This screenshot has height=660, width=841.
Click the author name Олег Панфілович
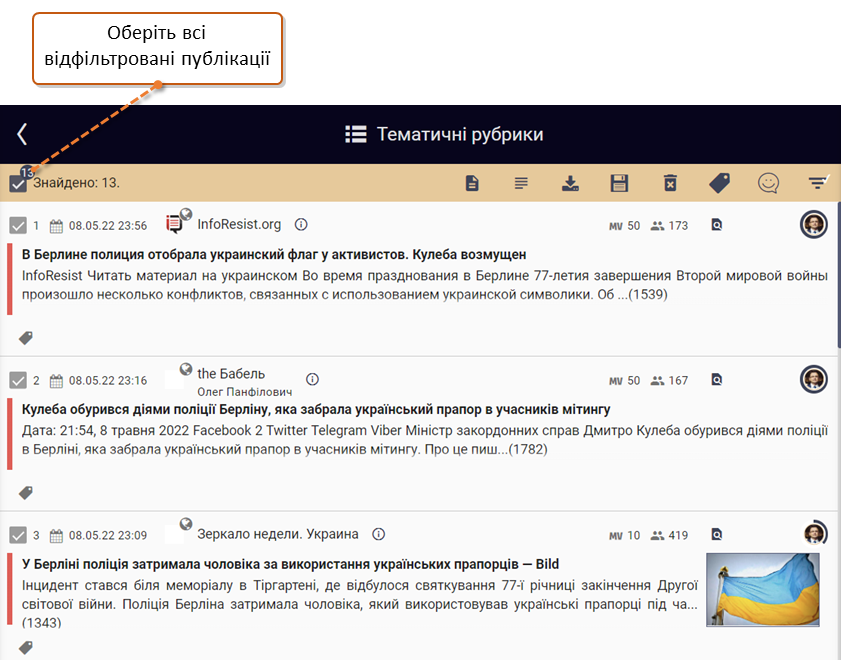245,392
